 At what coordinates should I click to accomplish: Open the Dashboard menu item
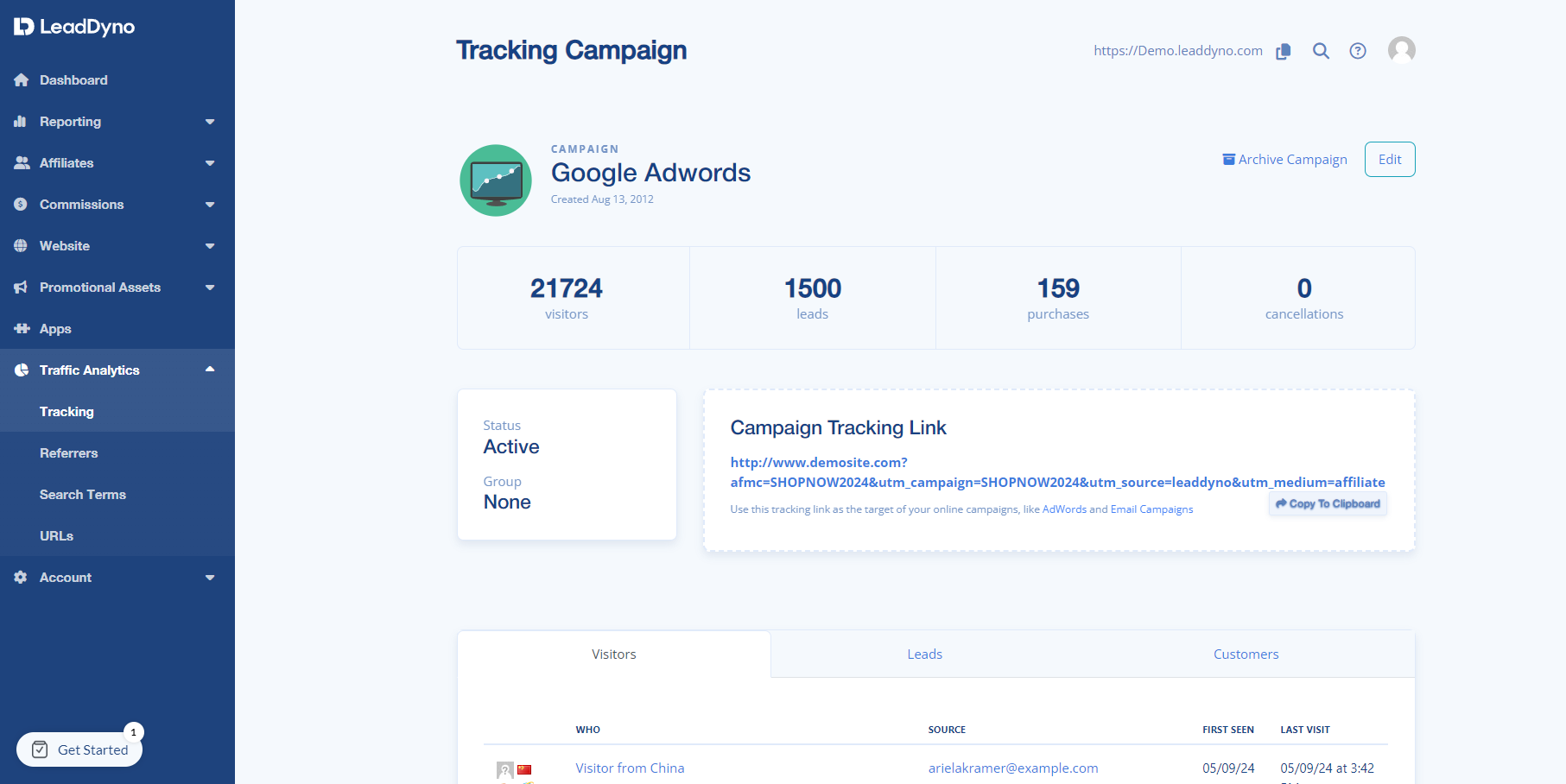pyautogui.click(x=117, y=80)
